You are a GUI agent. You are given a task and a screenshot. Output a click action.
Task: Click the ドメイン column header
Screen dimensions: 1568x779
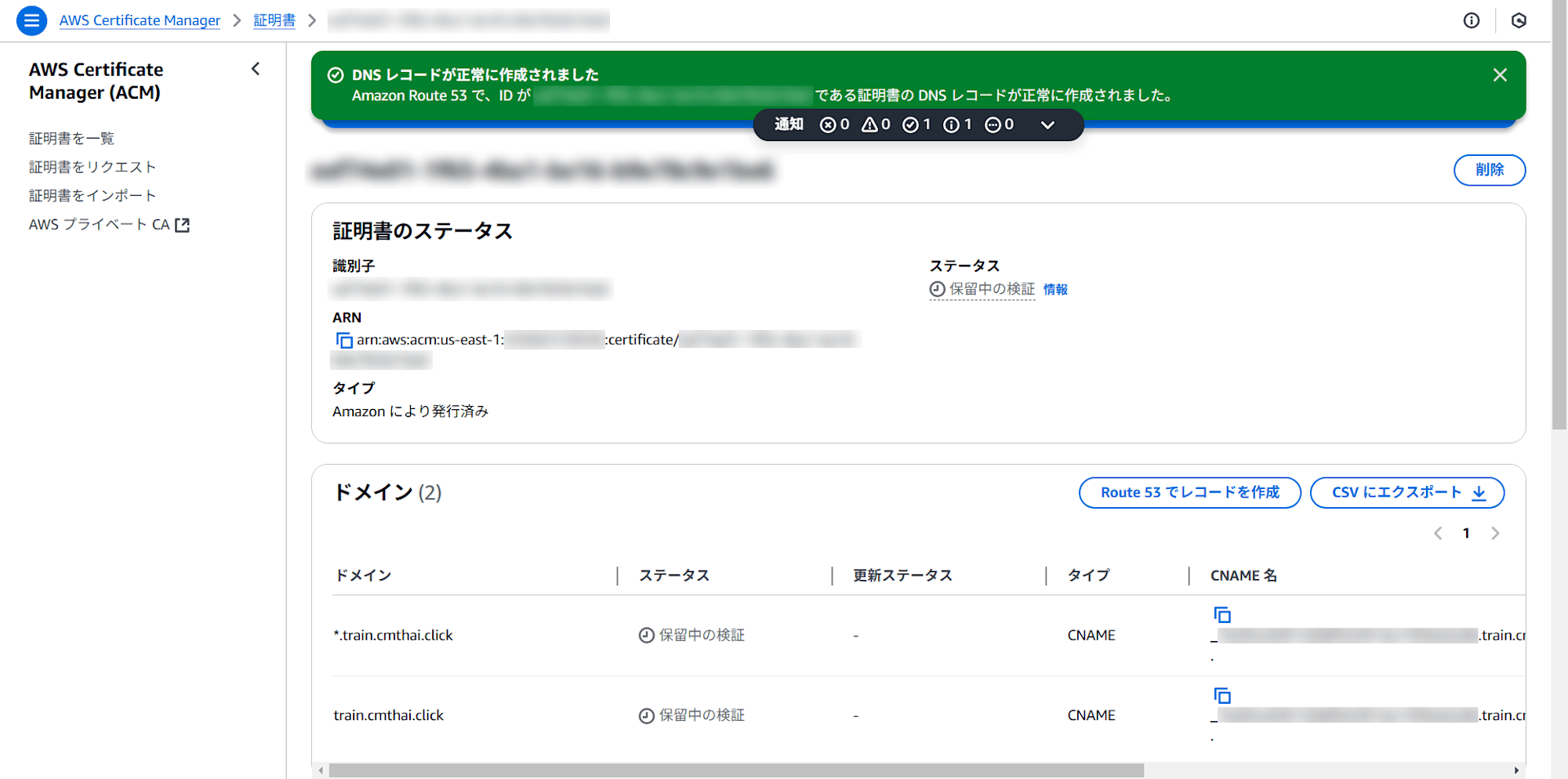click(363, 575)
